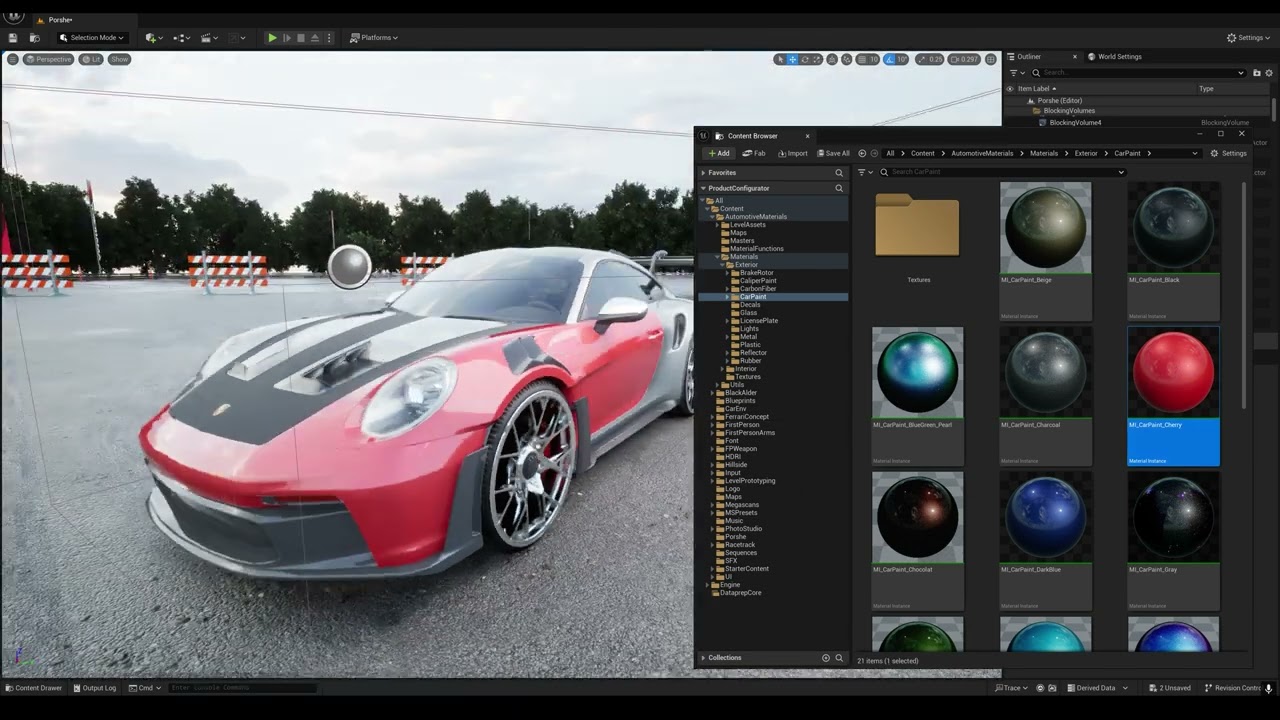The width and height of the screenshot is (1280, 720).
Task: Open play options three-dot menu
Action: (329, 38)
